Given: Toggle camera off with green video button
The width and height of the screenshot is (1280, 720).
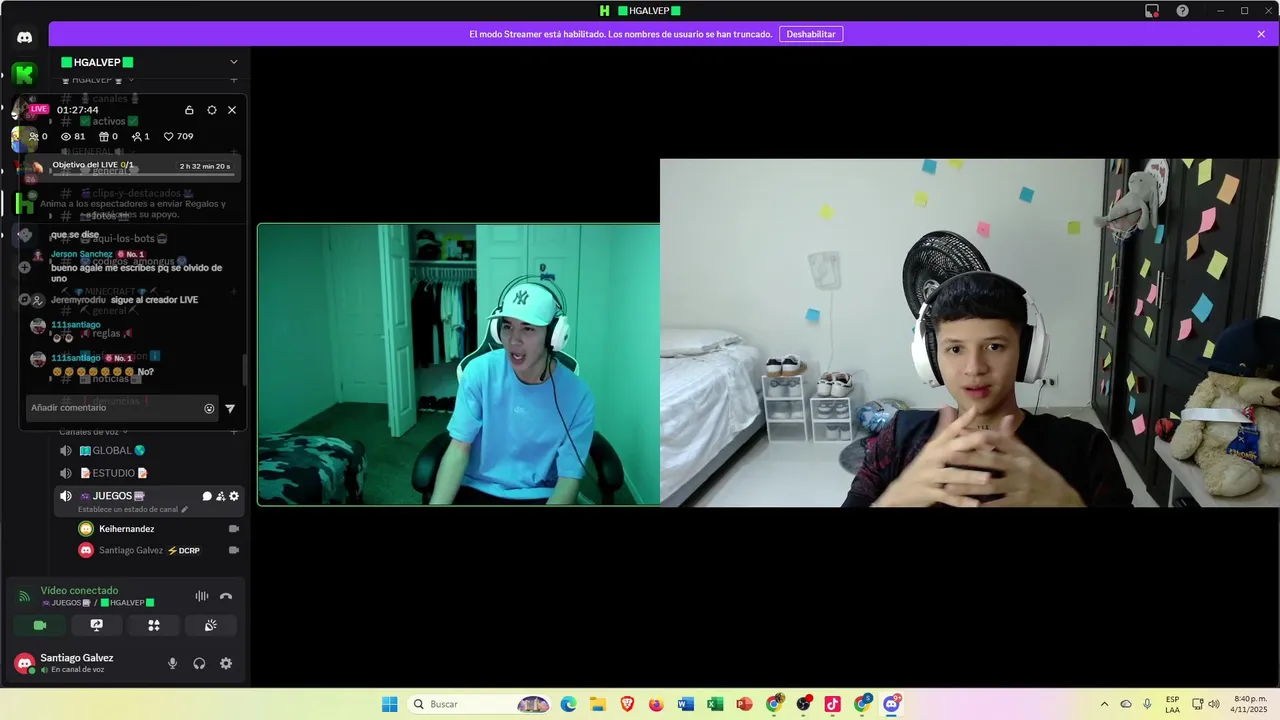Looking at the screenshot, I should (x=40, y=625).
